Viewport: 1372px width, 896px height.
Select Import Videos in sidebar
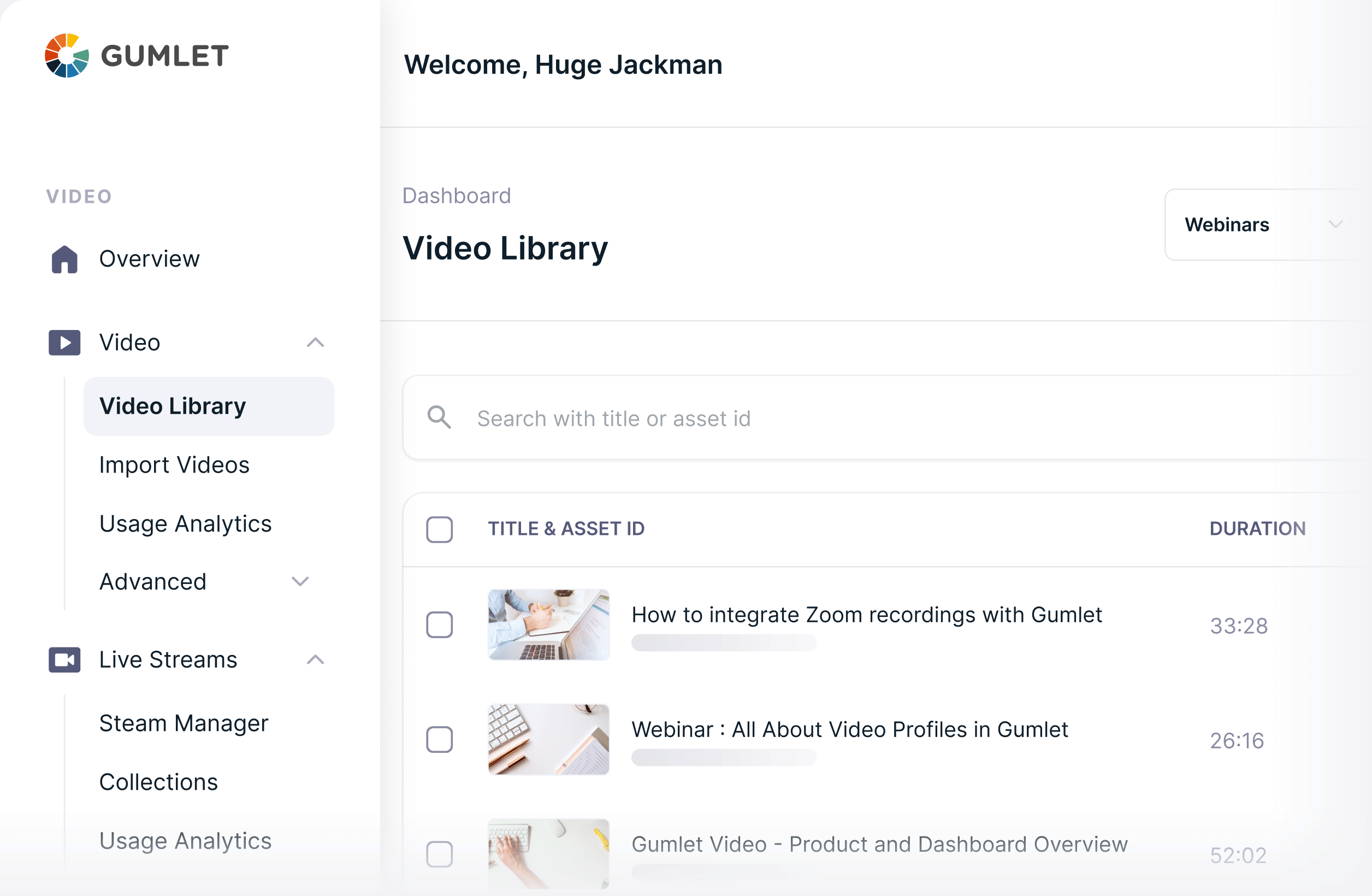[174, 465]
